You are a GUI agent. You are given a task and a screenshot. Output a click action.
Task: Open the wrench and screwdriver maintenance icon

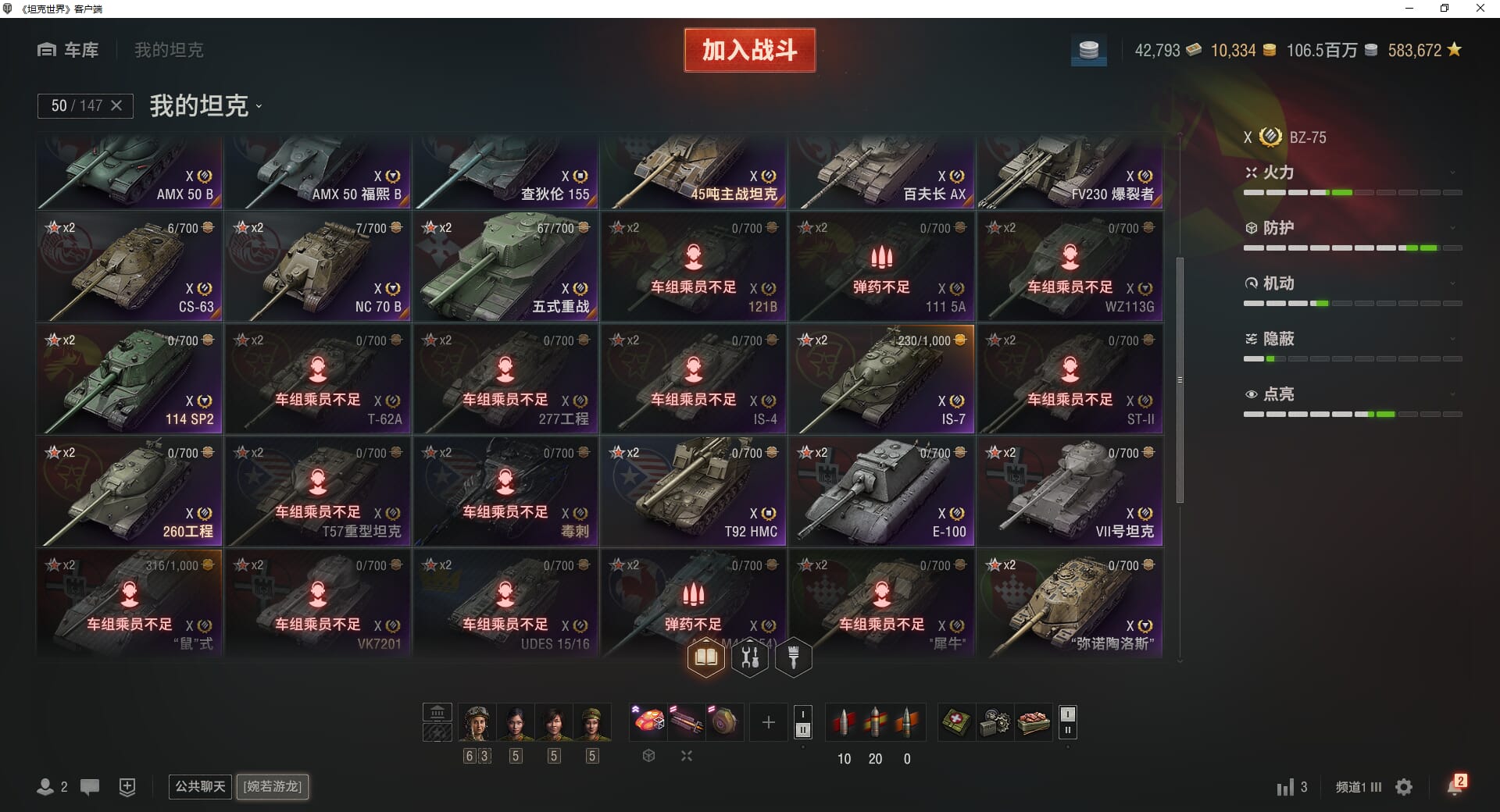tap(750, 657)
